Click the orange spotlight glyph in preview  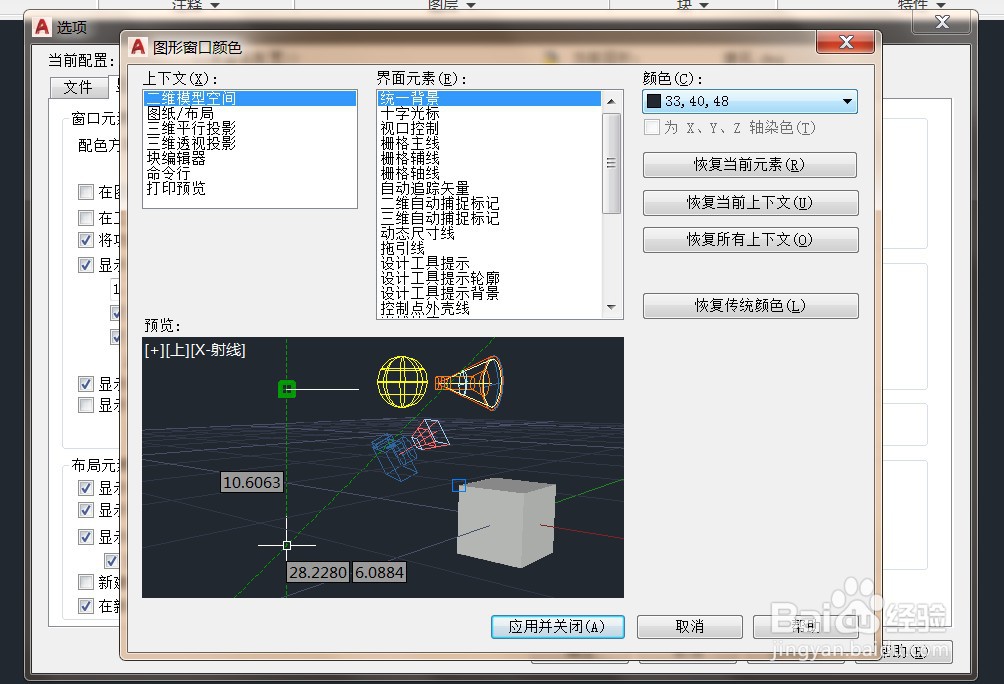469,382
